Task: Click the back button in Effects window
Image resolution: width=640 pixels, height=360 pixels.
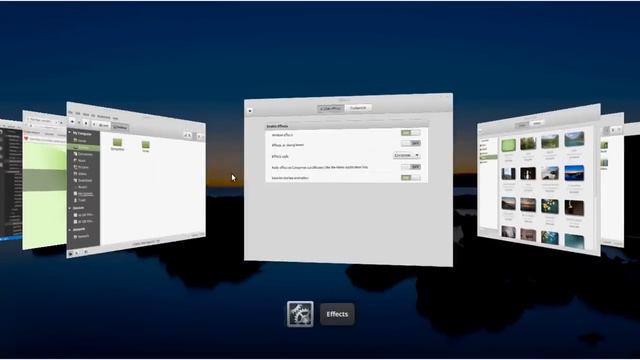Action: tap(250, 111)
